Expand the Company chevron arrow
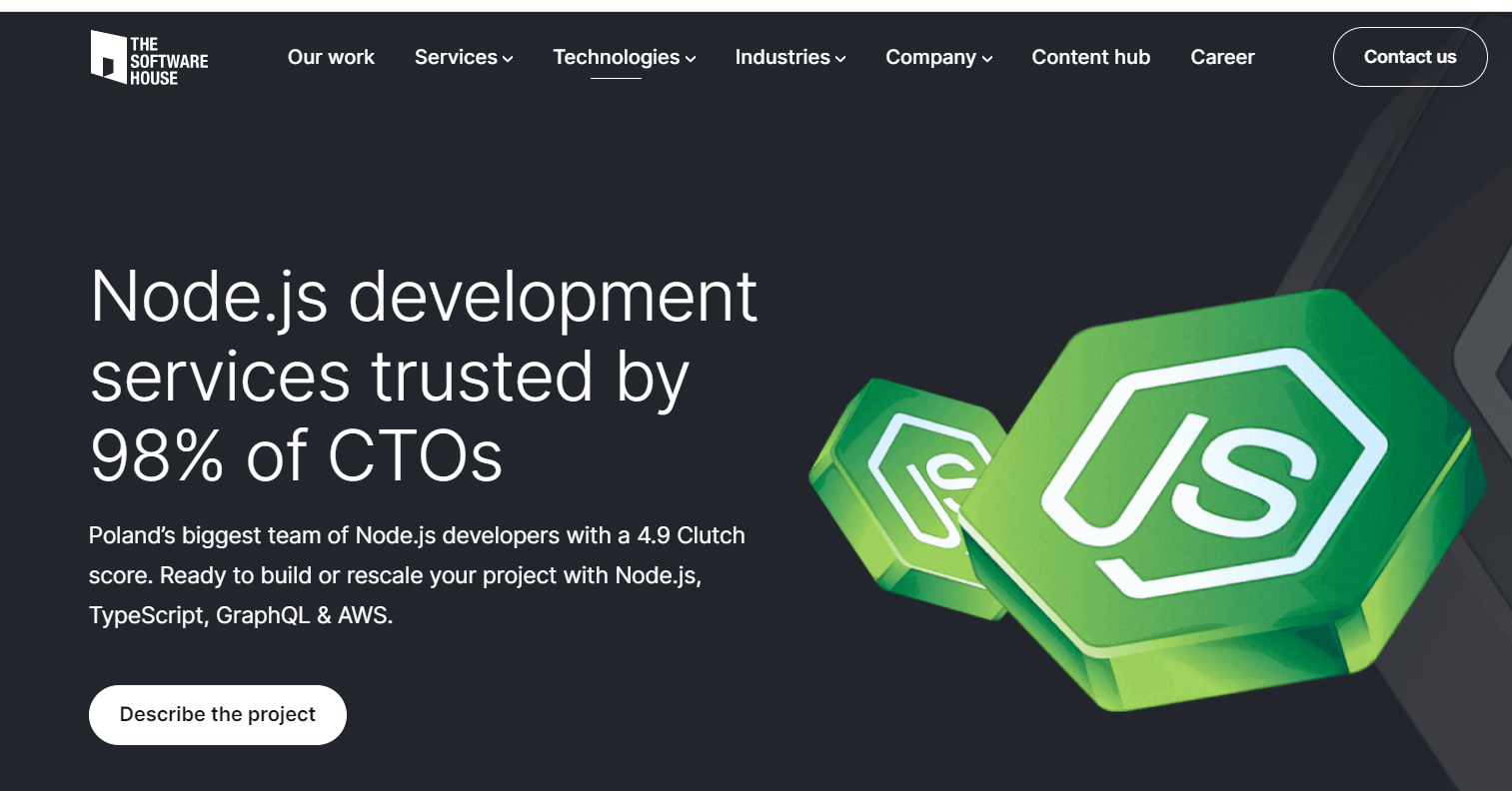Viewport: 1512px width, 791px height. [987, 59]
